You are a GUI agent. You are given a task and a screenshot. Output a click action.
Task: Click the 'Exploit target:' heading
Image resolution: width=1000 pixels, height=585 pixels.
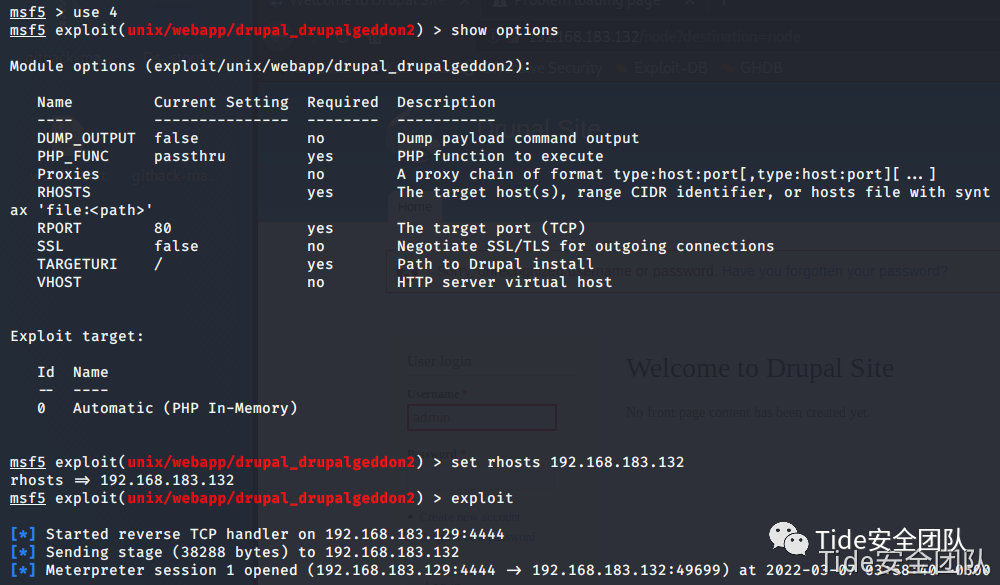[x=77, y=336]
